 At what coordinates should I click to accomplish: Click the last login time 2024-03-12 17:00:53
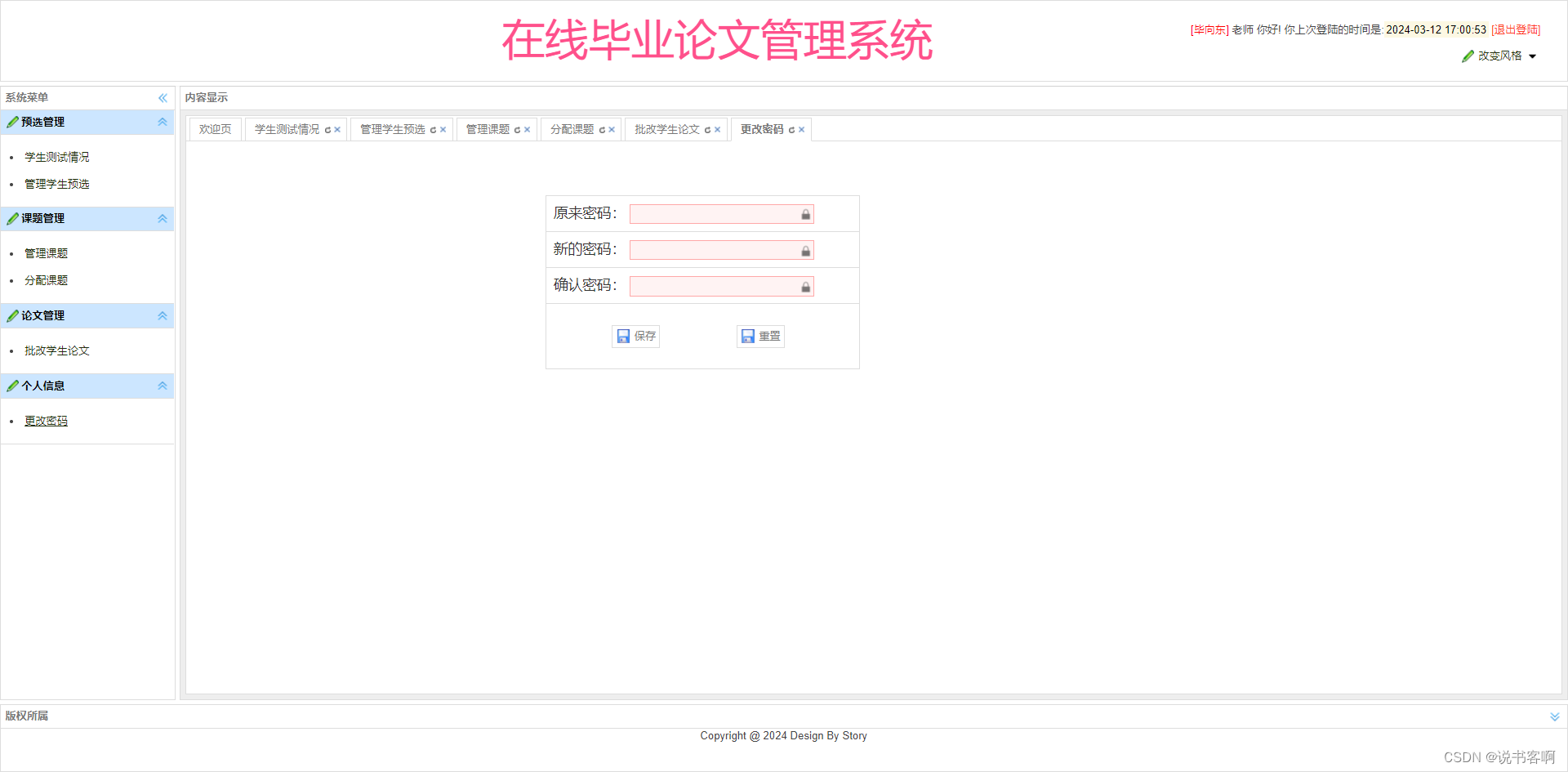click(x=1436, y=29)
